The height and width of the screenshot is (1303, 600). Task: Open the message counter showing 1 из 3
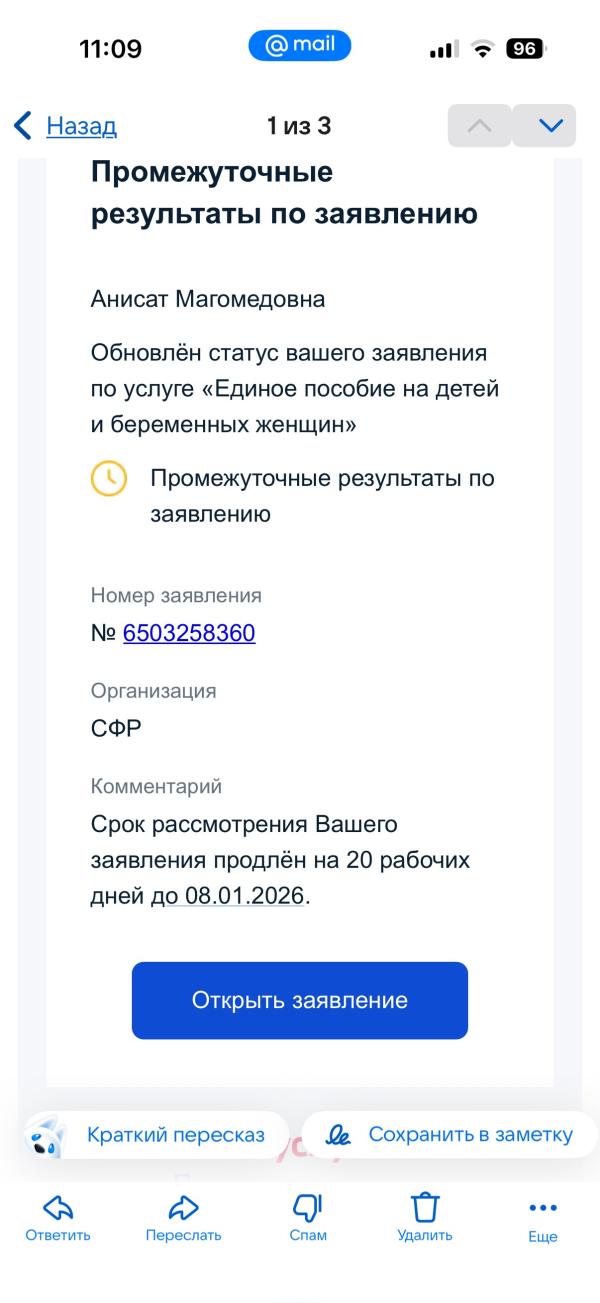(299, 124)
